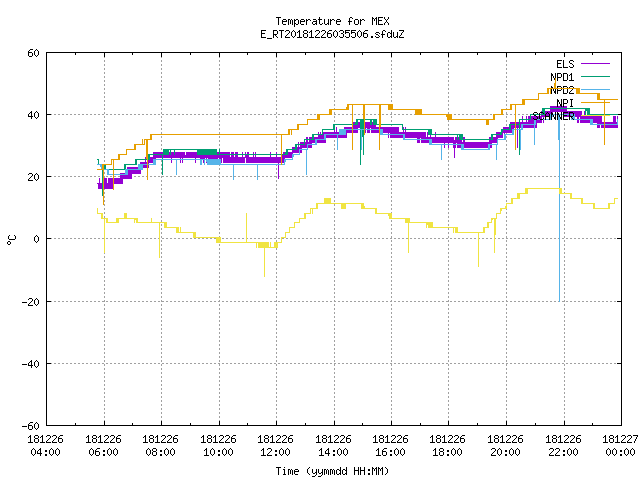The width and height of the screenshot is (640, 480).
Task: Click the x-axis tick label 181226 12:00
Action: (x=276, y=446)
